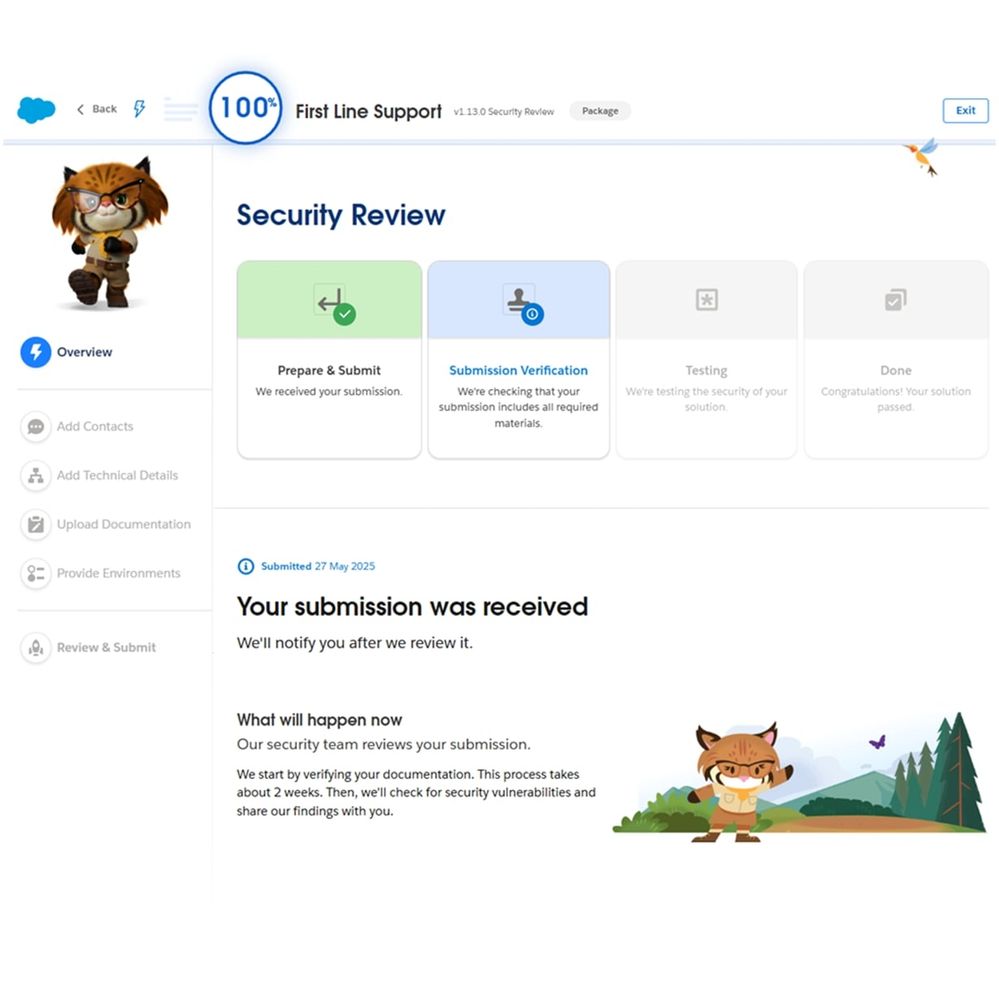Exit the security review wizard
The width and height of the screenshot is (999, 1000).
[x=965, y=110]
